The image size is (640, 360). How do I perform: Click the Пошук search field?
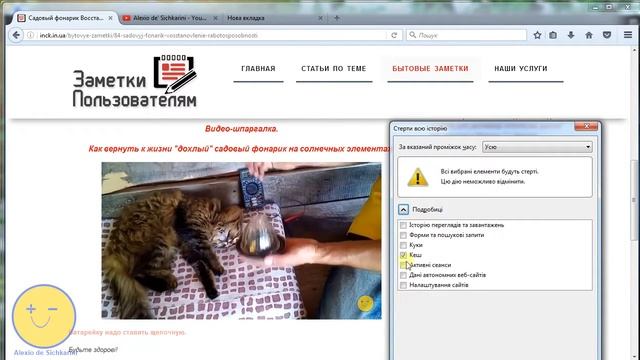click(x=466, y=36)
